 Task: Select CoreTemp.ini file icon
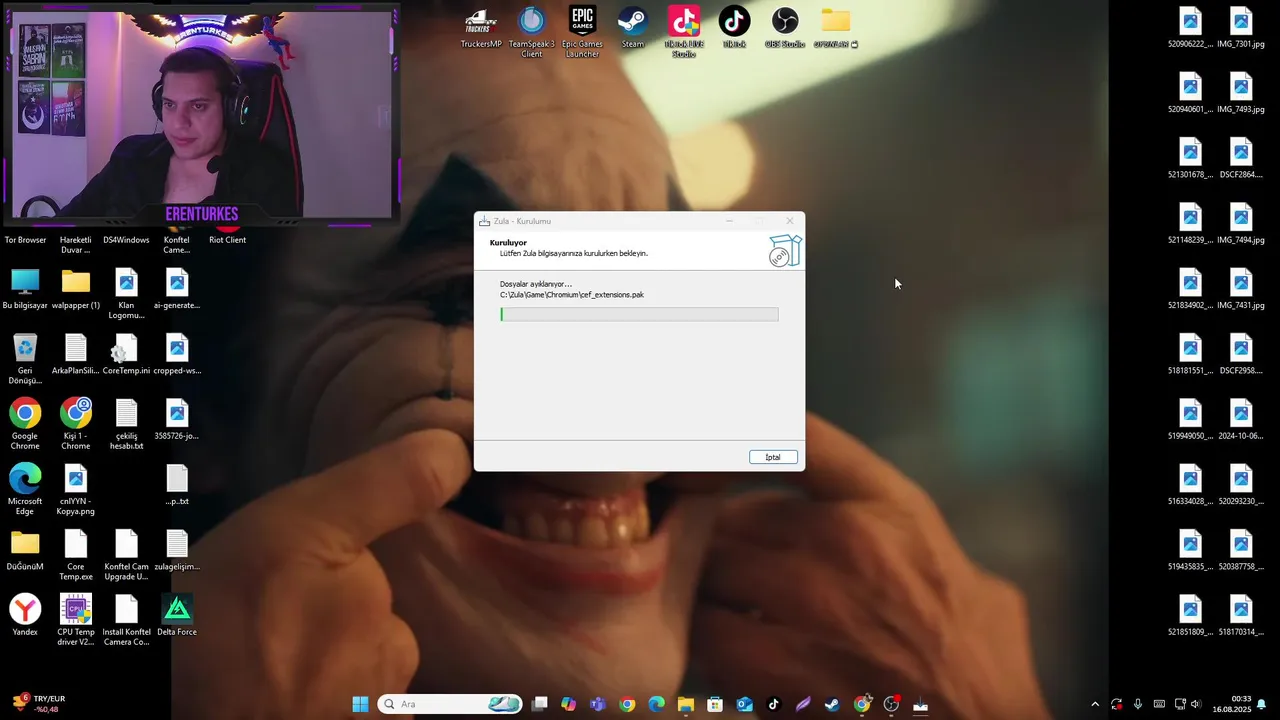click(x=126, y=353)
